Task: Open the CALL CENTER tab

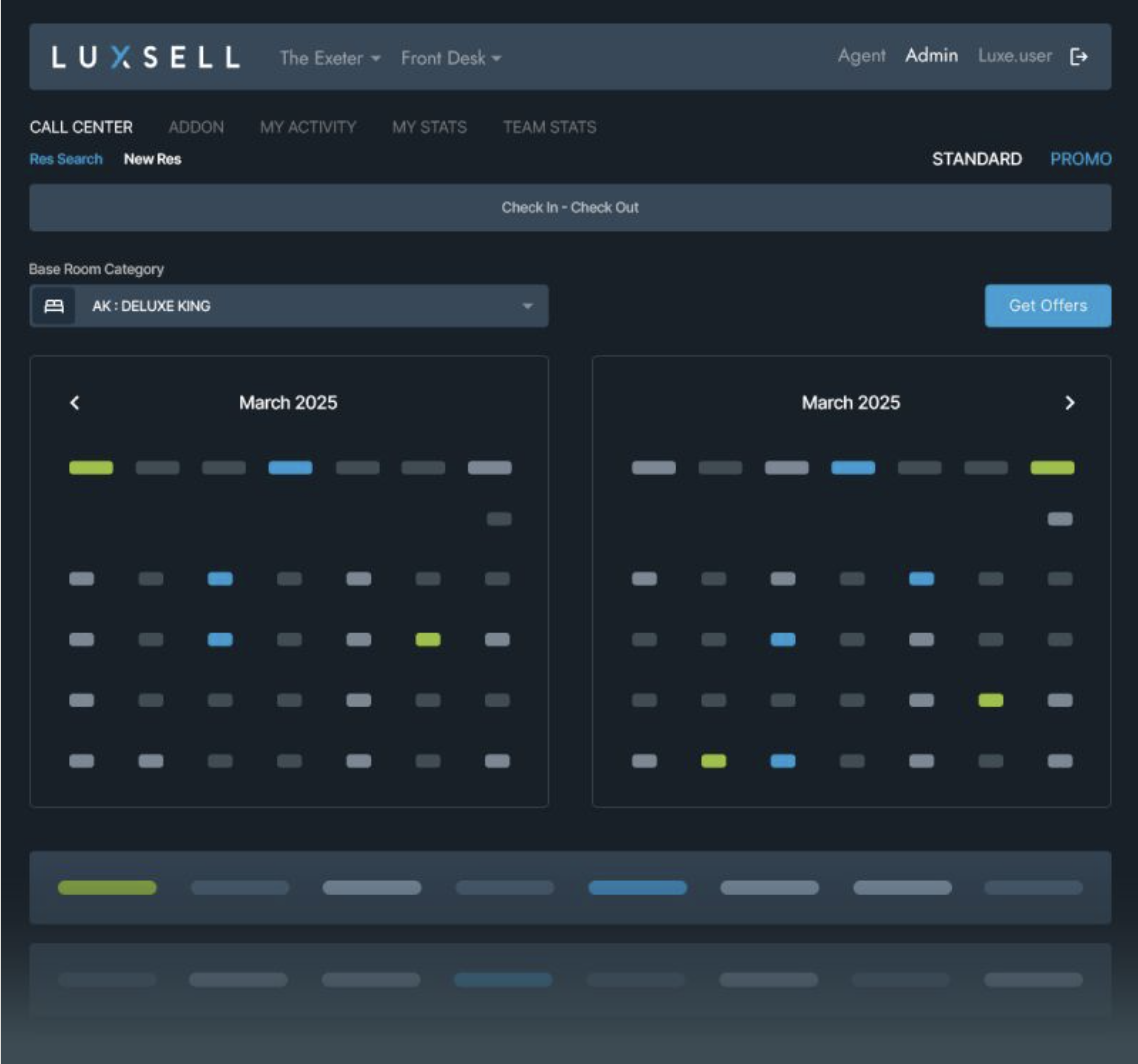Action: click(81, 127)
